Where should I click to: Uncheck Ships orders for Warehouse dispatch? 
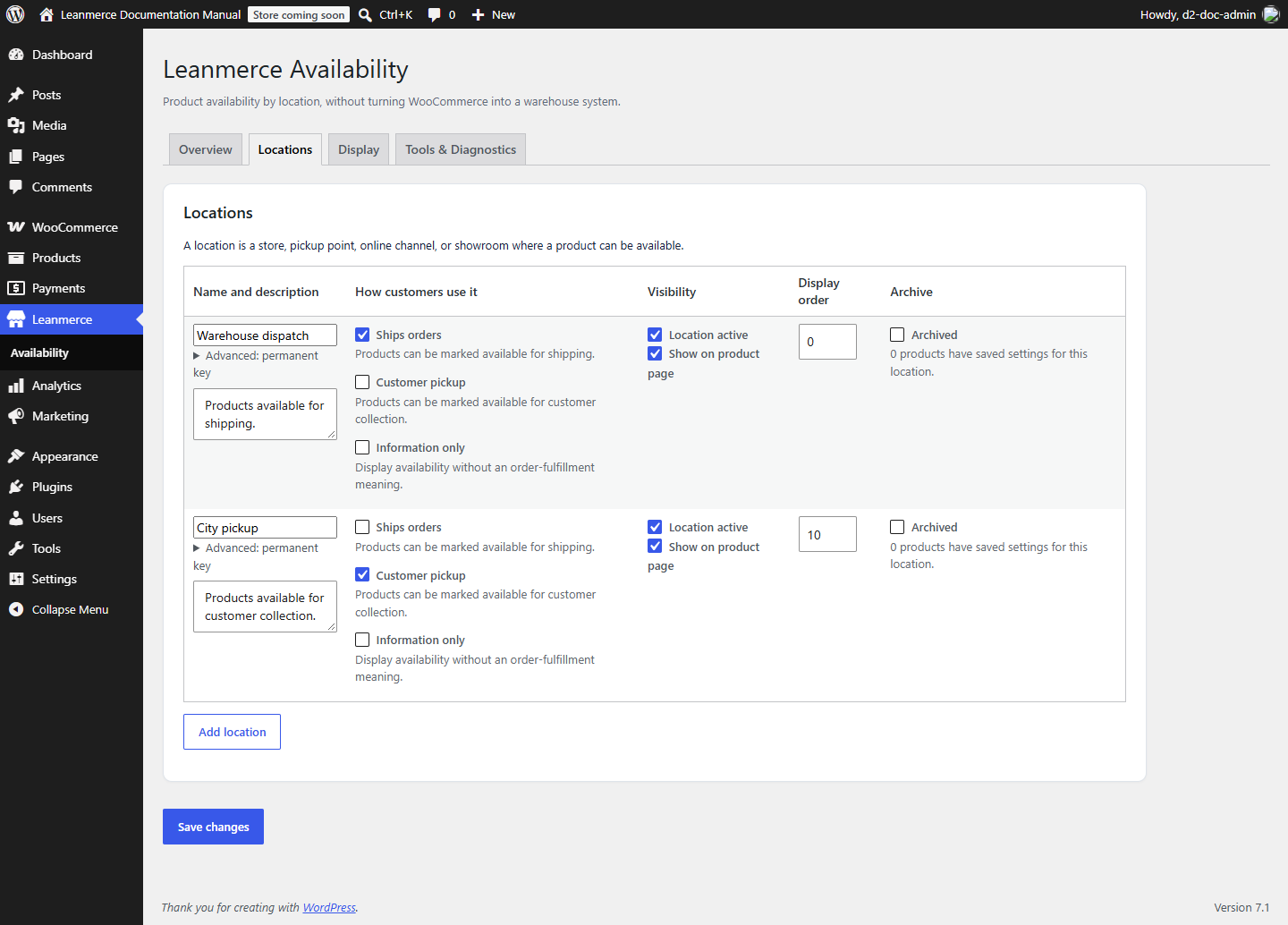click(362, 335)
